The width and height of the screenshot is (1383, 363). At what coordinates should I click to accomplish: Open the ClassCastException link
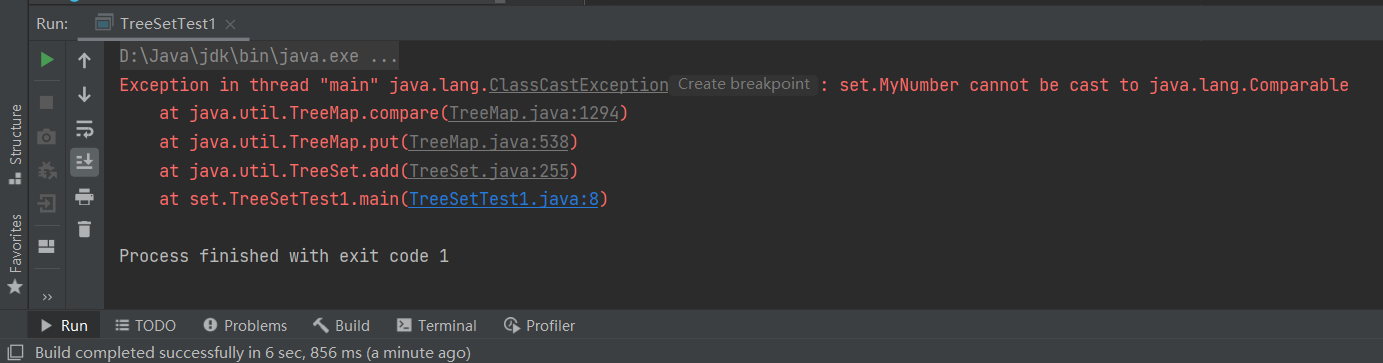click(578, 85)
